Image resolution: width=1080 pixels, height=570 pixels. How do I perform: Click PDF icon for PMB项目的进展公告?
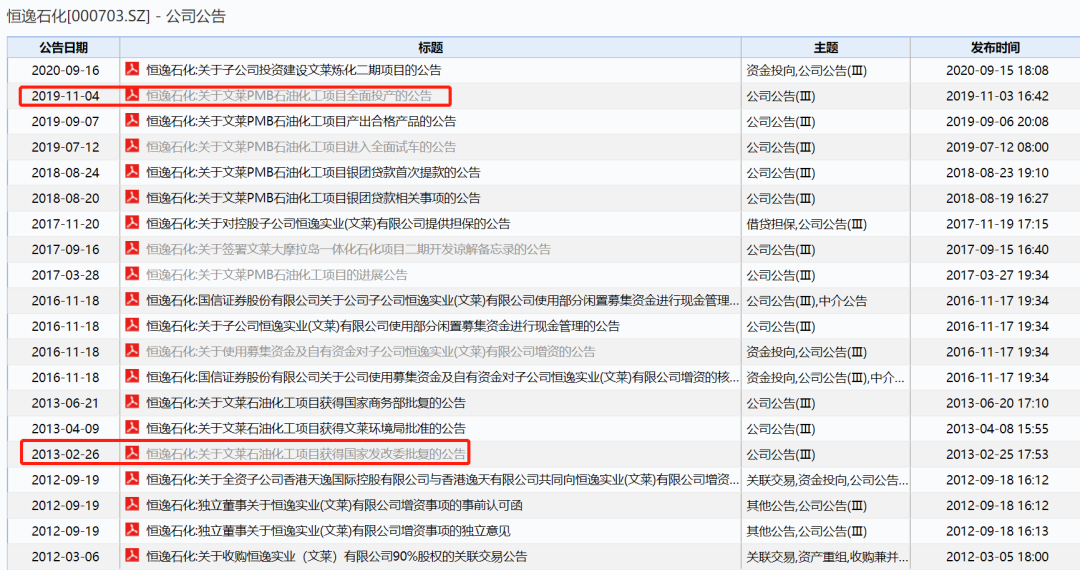point(132,274)
